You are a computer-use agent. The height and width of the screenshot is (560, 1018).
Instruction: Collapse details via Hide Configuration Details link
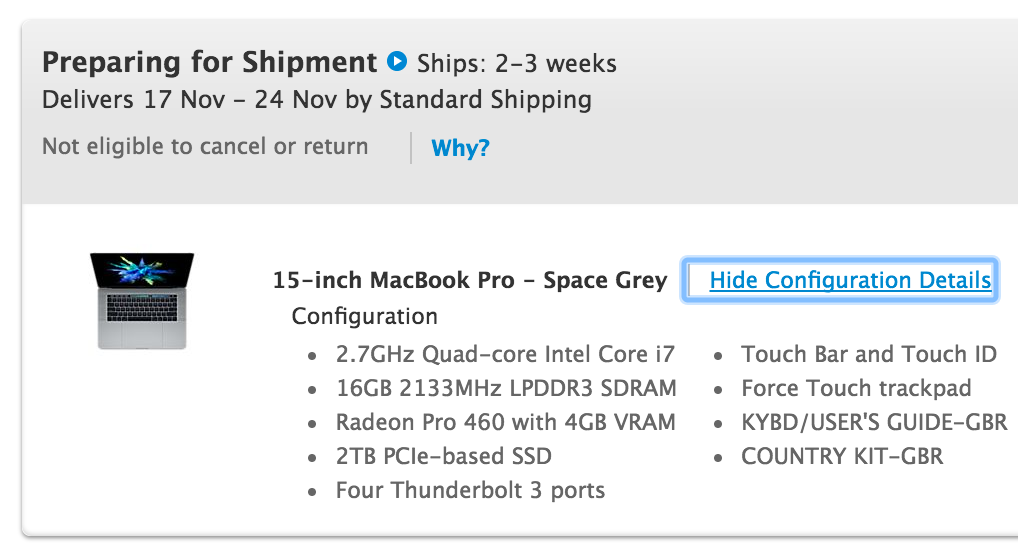click(850, 280)
